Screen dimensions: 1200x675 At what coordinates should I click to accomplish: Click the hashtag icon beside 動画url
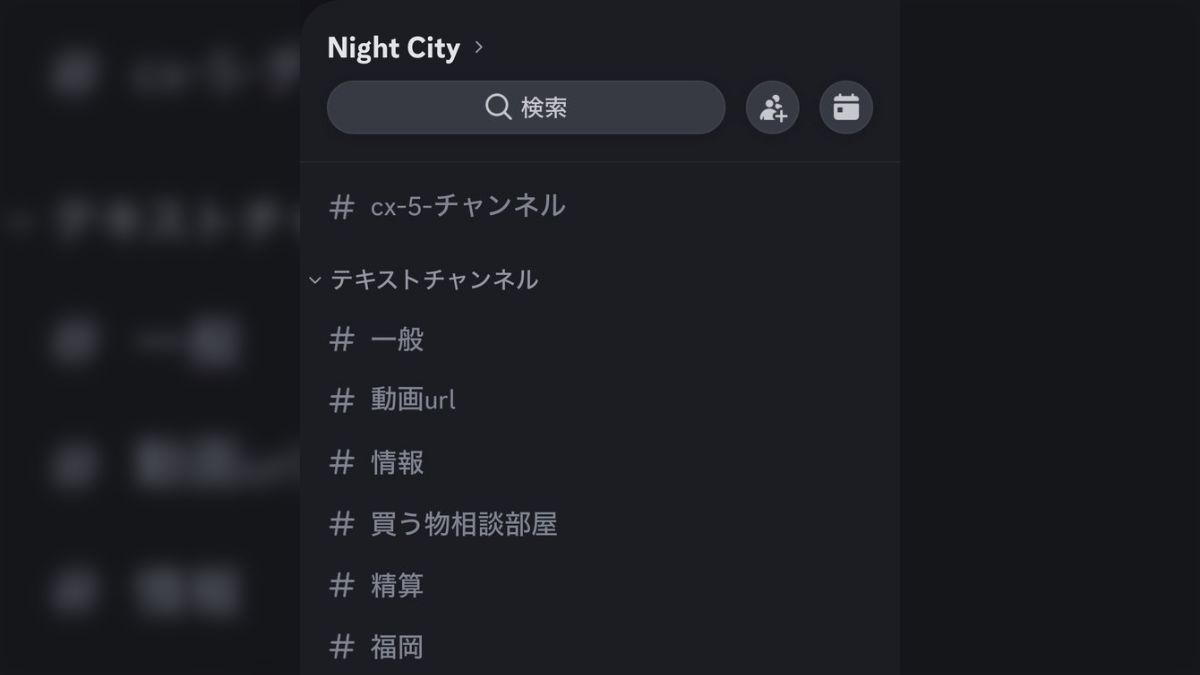341,401
